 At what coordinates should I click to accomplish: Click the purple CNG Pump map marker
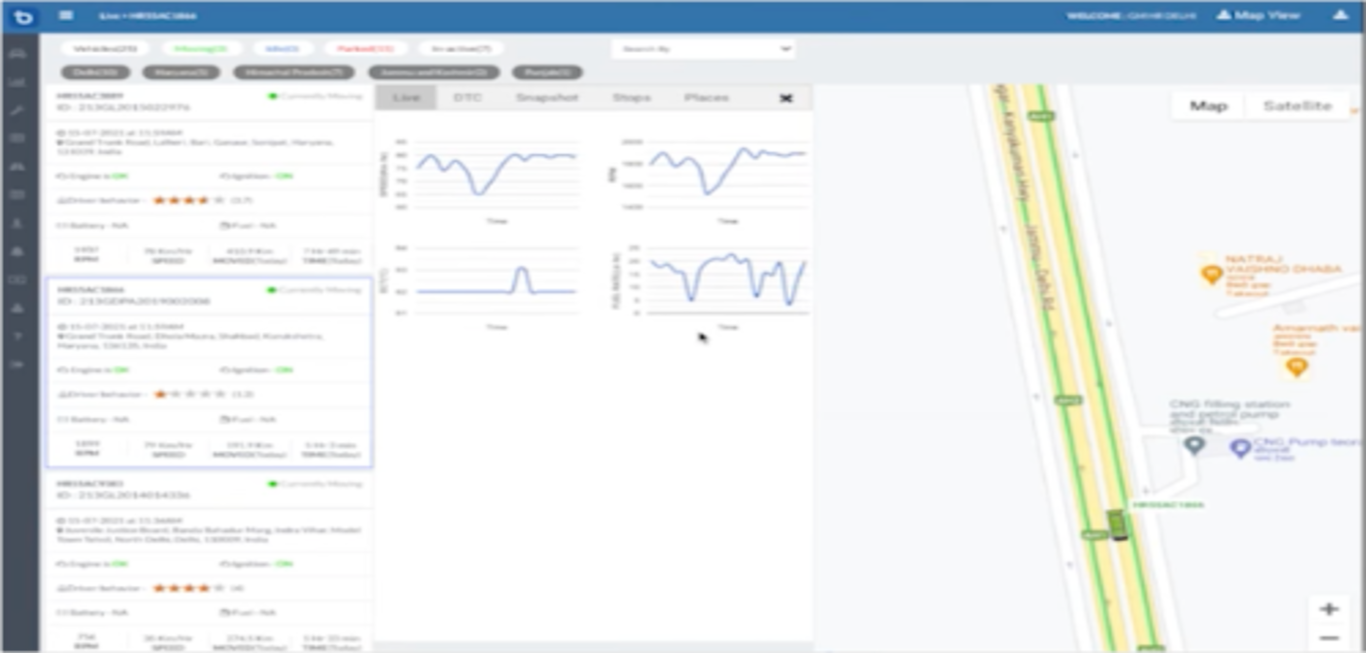[x=1240, y=448]
